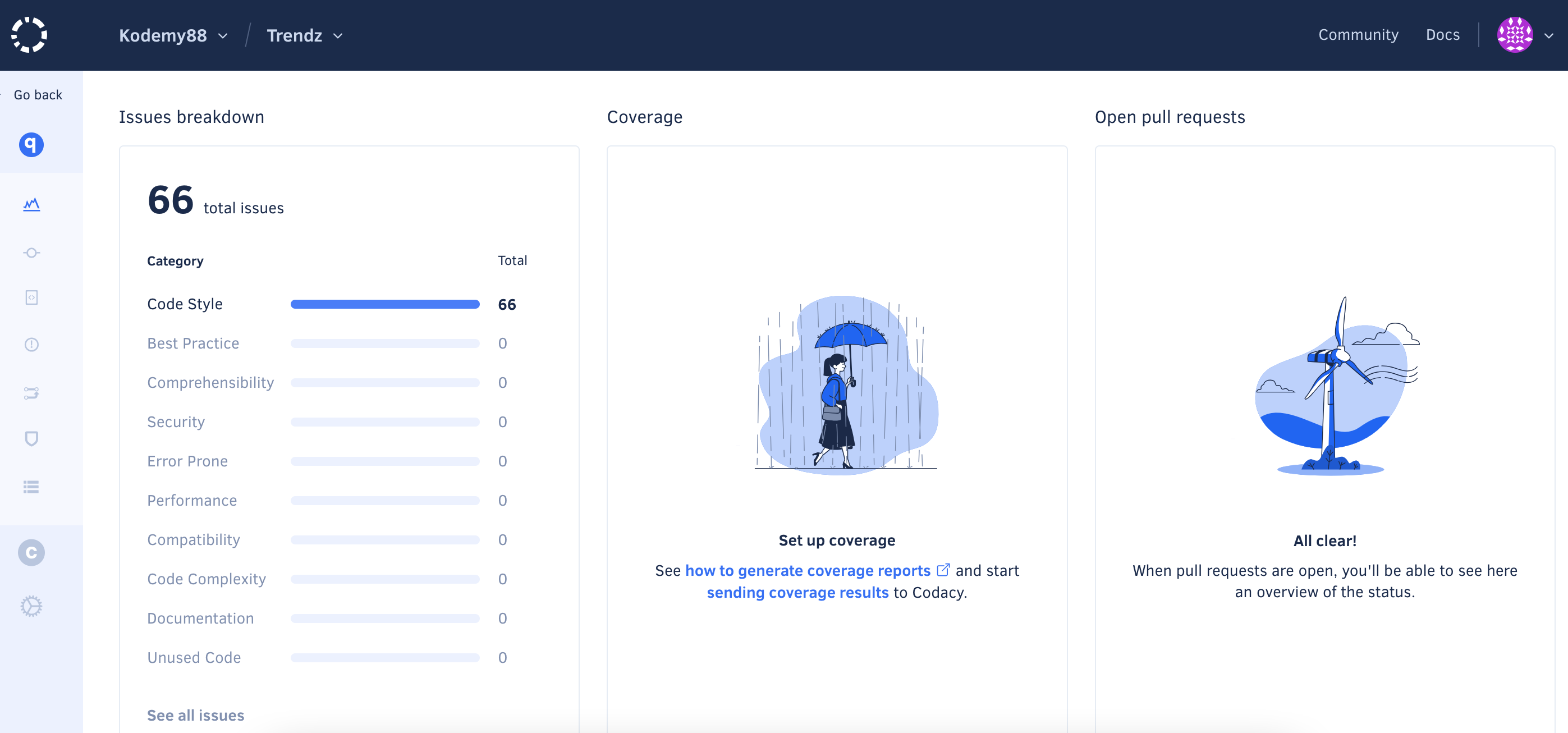
Task: Expand the Kodemy88 organization dropdown
Action: [x=173, y=35]
